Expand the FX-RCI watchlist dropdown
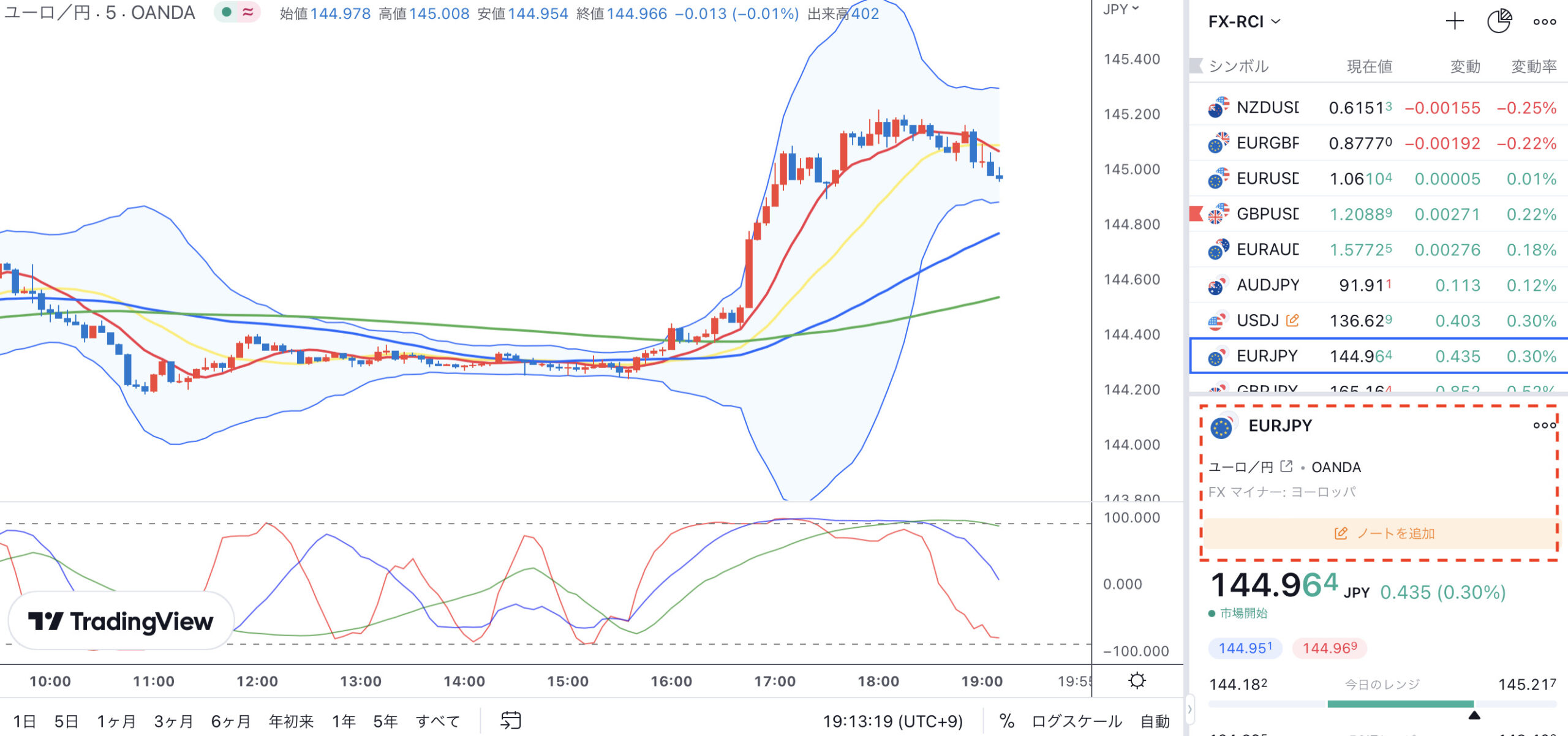This screenshot has height=736, width=1568. pos(1244,21)
